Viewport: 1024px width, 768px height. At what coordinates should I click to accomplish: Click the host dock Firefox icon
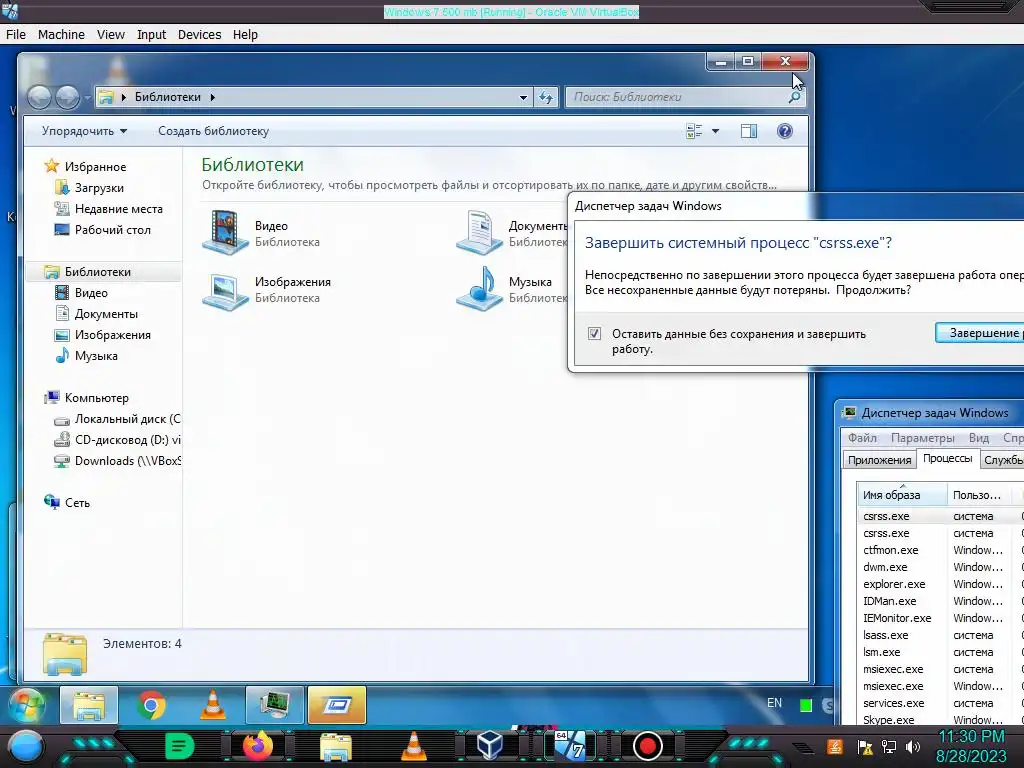[x=258, y=746]
